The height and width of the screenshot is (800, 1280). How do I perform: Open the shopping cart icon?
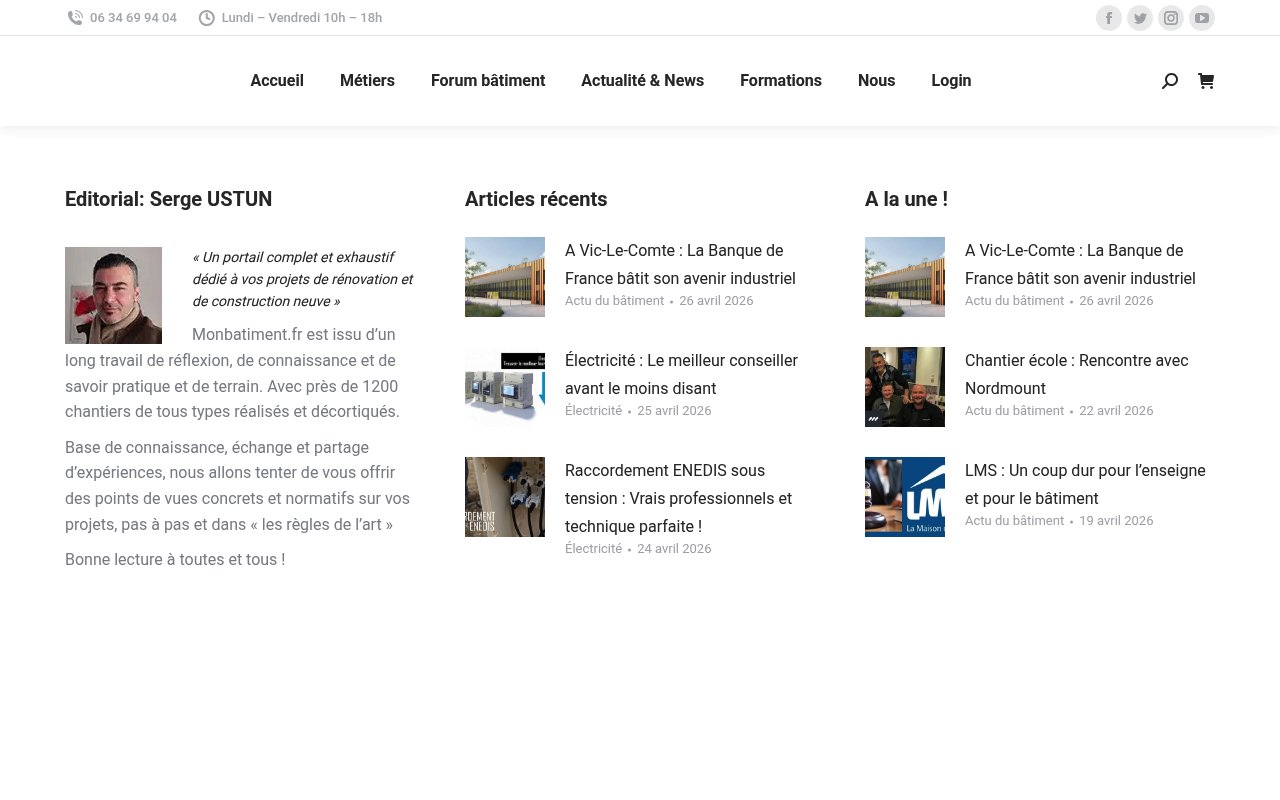(1206, 81)
